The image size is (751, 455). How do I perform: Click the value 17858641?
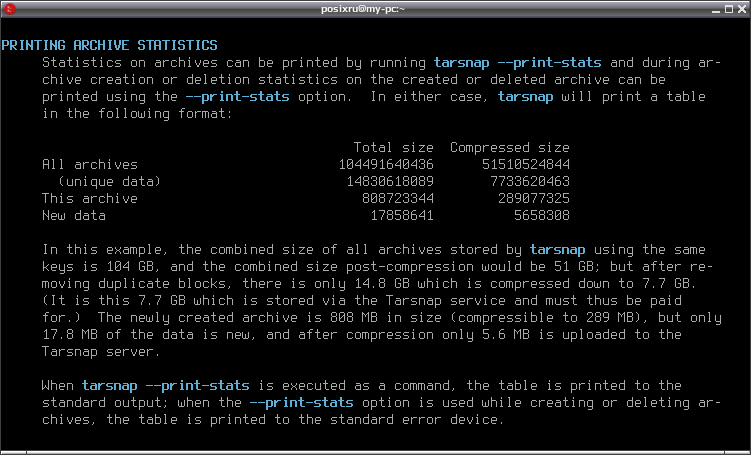click(402, 216)
